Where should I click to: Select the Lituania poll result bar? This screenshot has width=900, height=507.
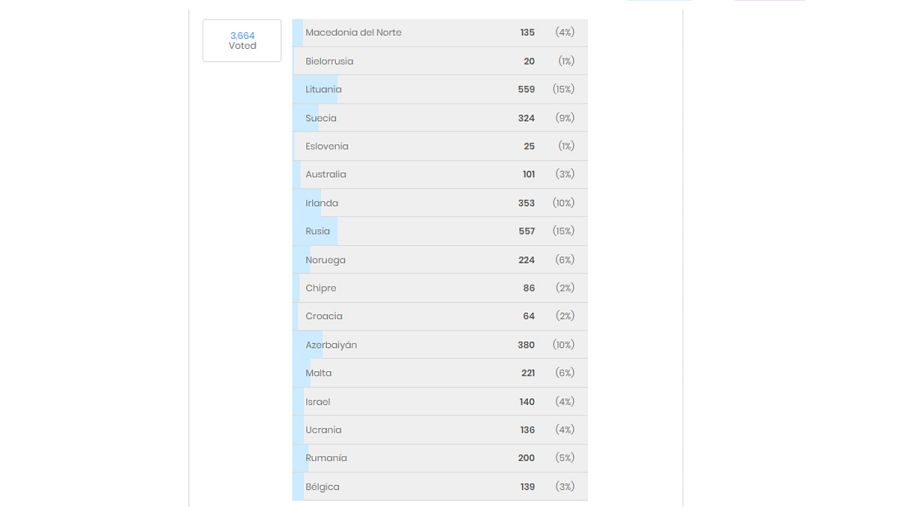click(x=440, y=90)
